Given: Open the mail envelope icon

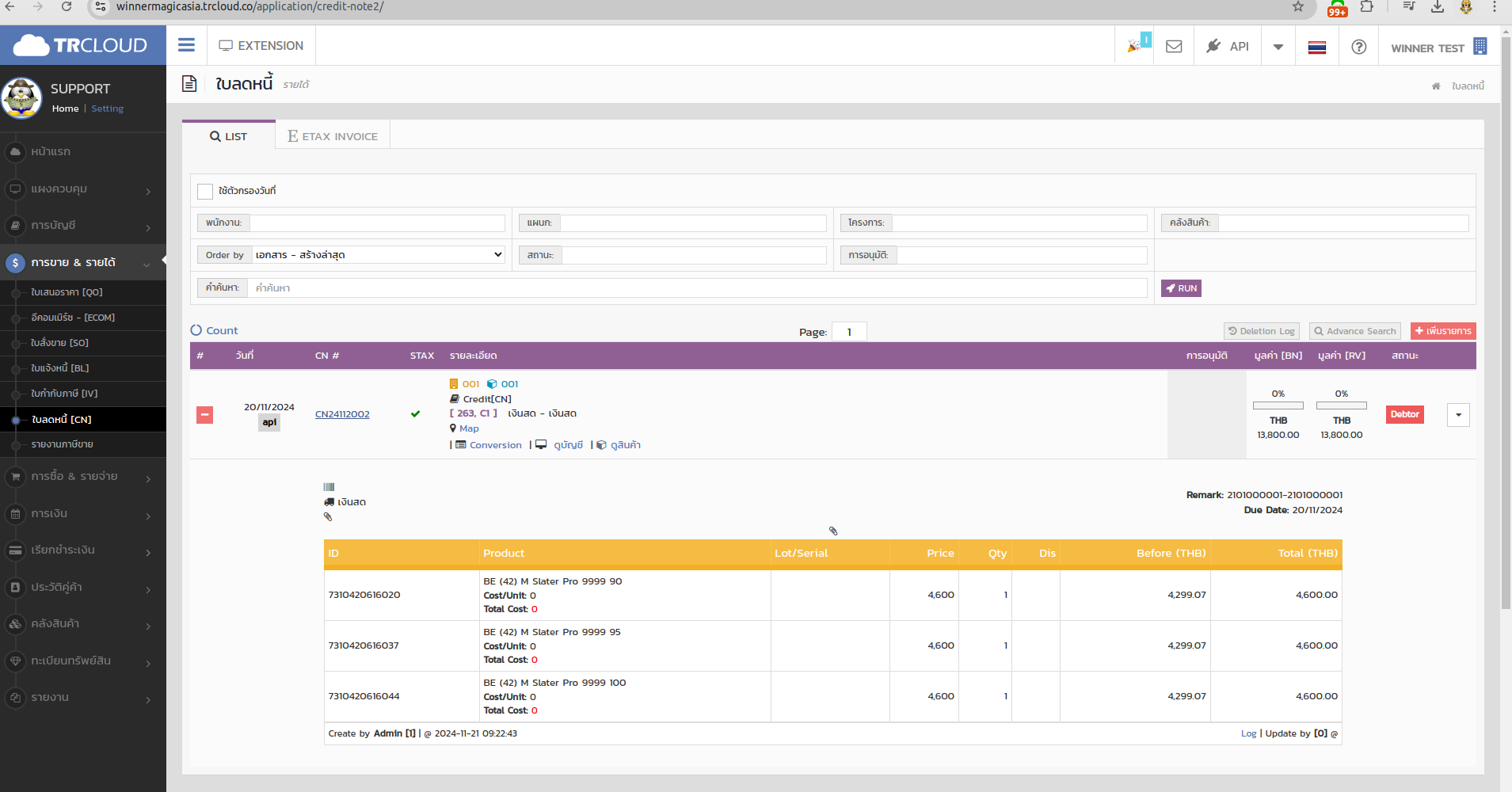Looking at the screenshot, I should (1174, 46).
